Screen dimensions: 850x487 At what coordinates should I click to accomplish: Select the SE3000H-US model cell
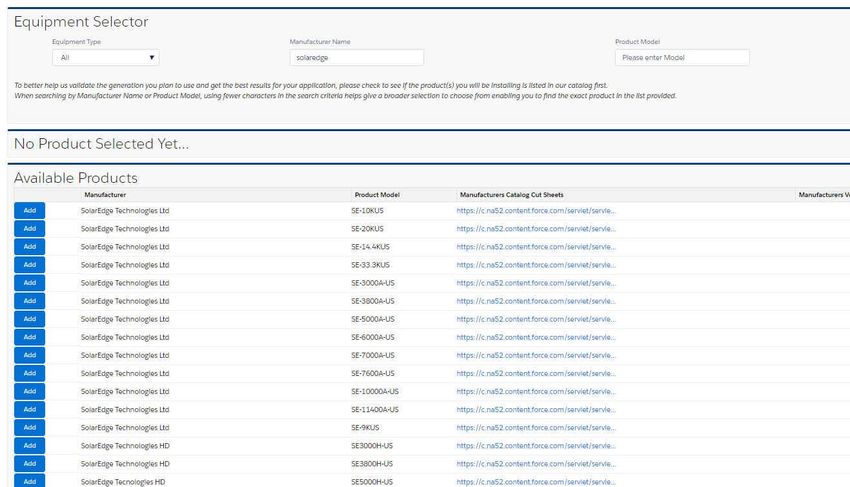click(x=372, y=446)
